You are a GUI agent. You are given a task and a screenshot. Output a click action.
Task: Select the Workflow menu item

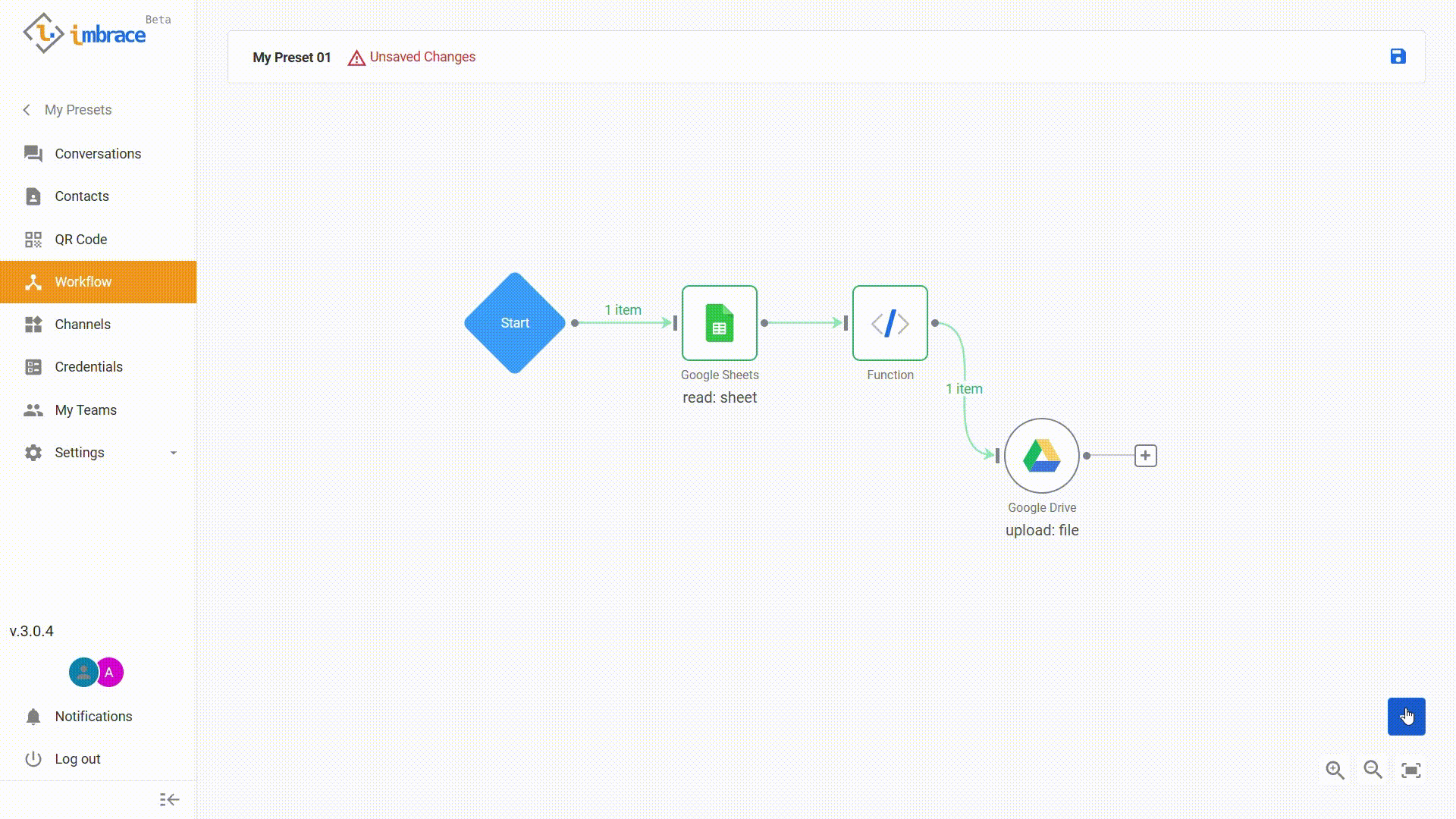coord(98,282)
